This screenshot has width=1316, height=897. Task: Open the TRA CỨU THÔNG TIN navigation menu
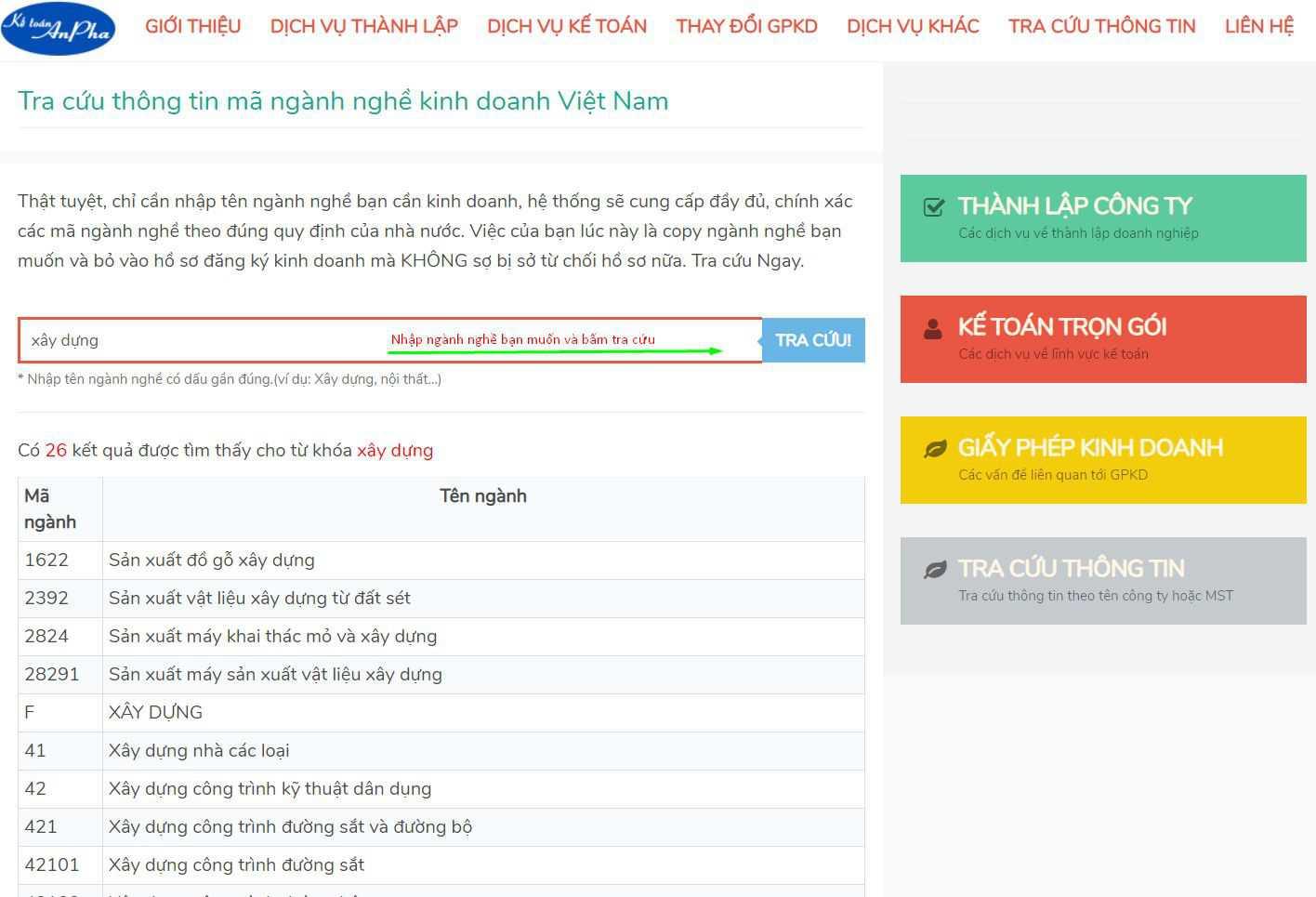click(1101, 26)
